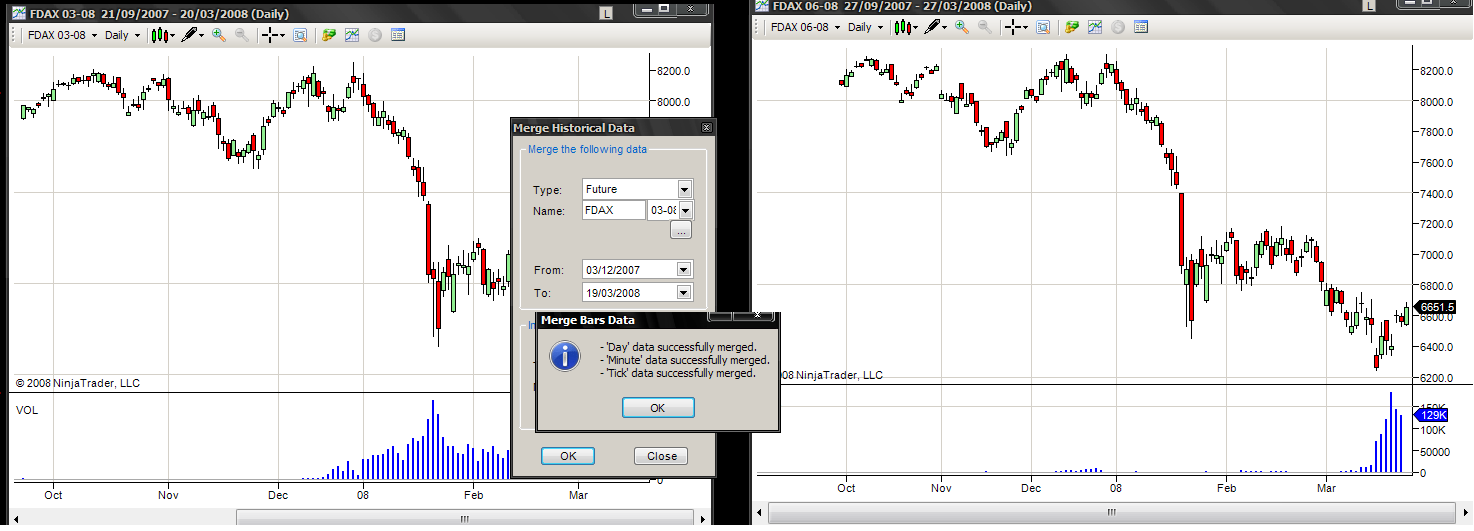Image resolution: width=1474 pixels, height=531 pixels.
Task: Open From date dropdown 03/12/2007
Action: [684, 269]
